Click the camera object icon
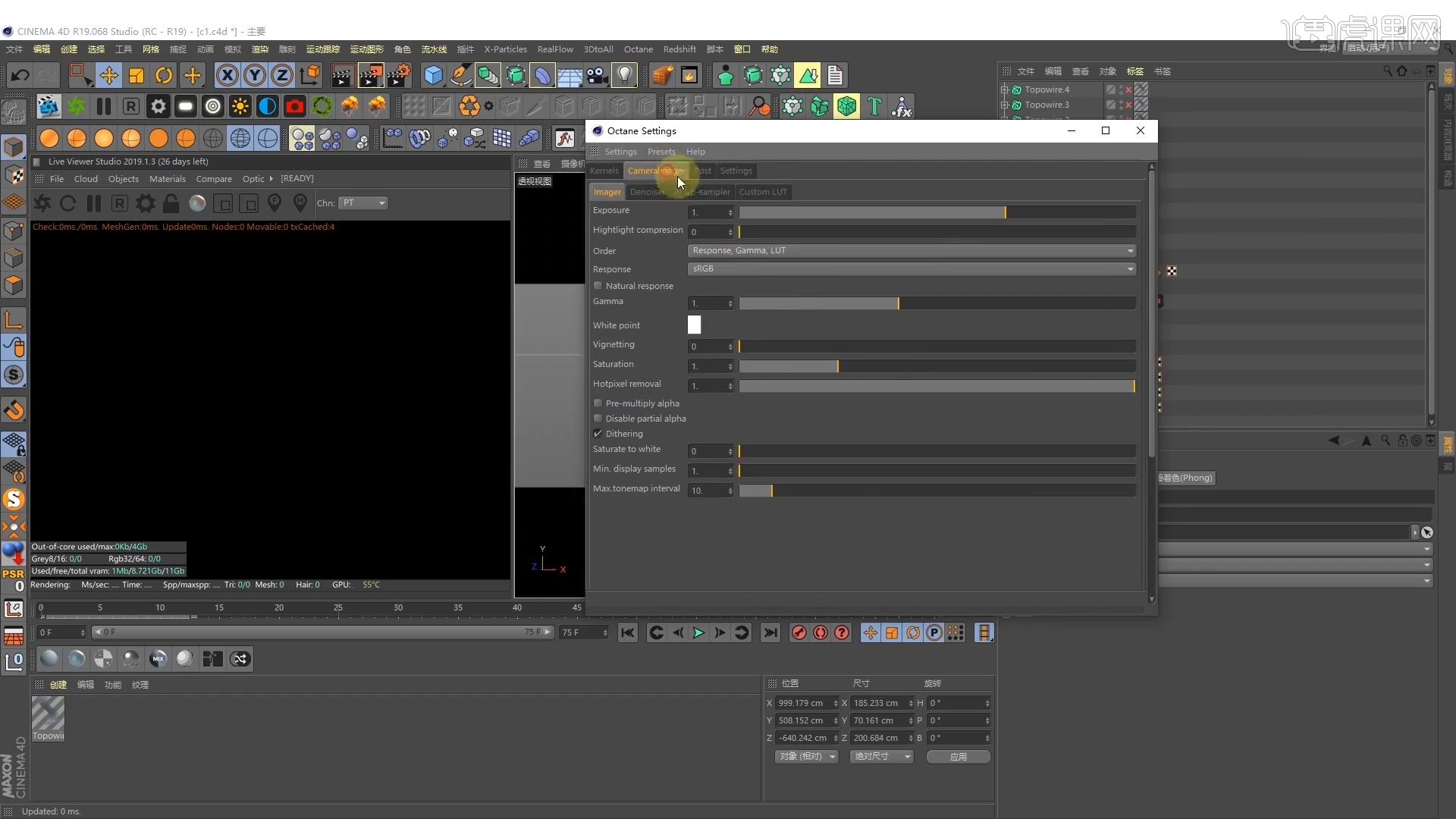The height and width of the screenshot is (819, 1456). point(597,75)
